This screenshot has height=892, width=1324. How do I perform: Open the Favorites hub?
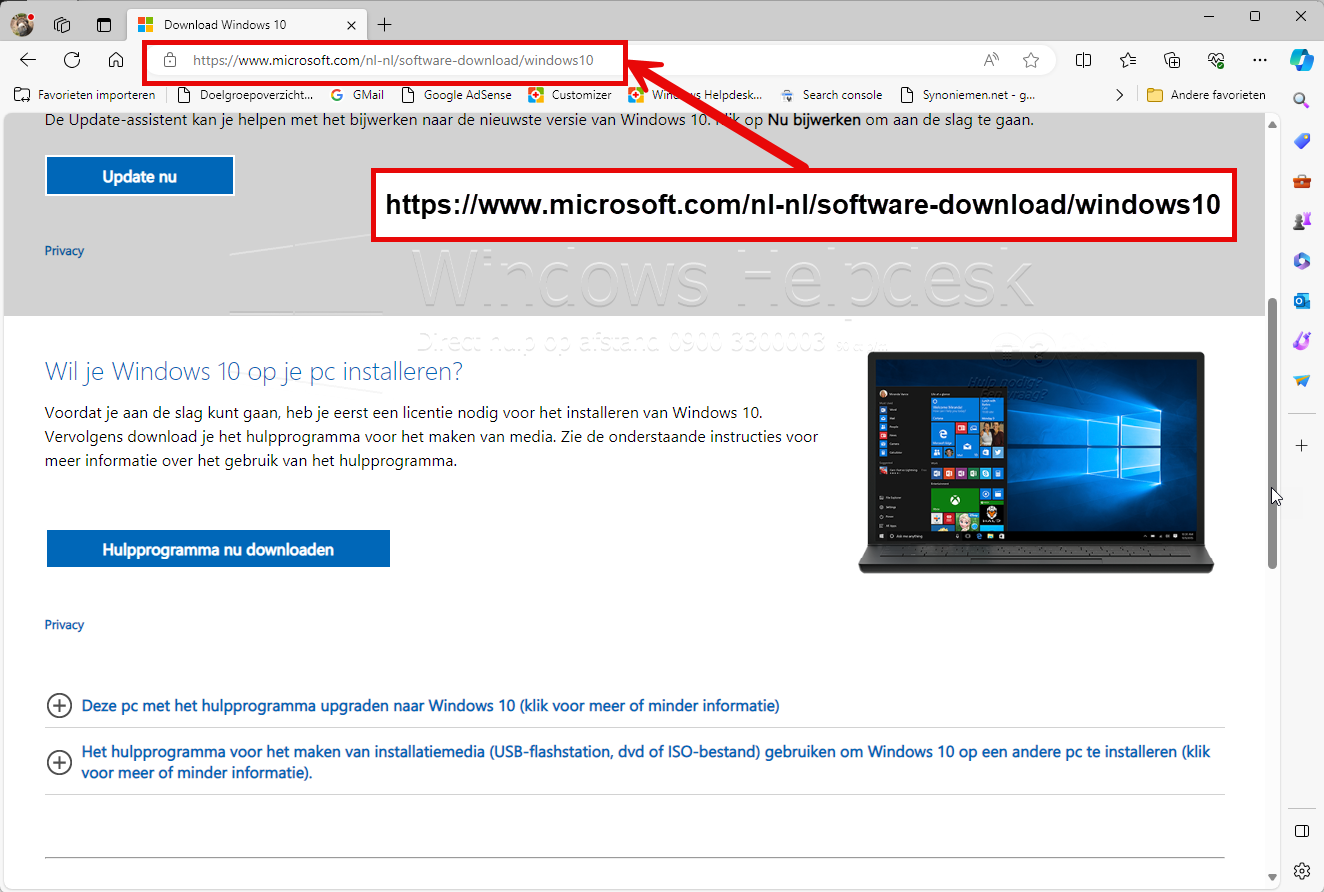(x=1128, y=60)
